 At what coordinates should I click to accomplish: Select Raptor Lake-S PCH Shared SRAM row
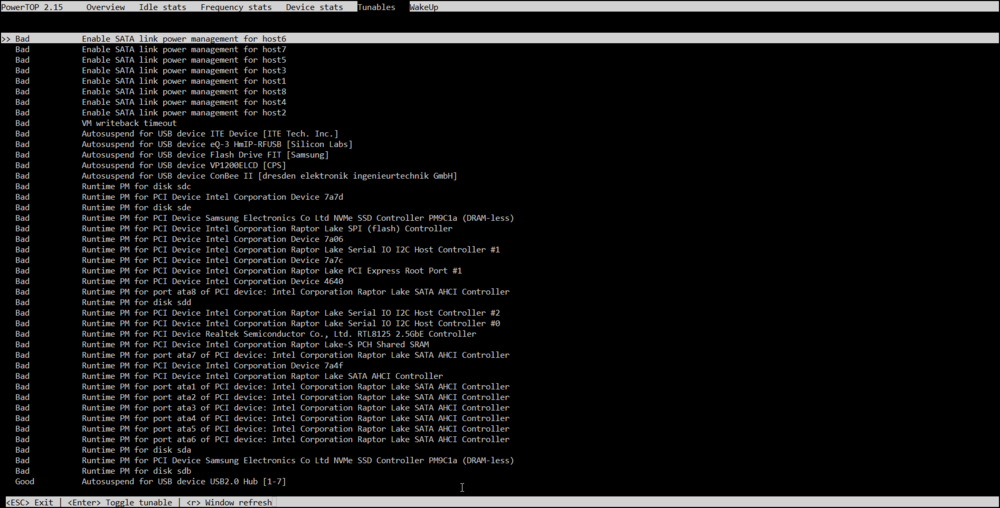coord(222,344)
